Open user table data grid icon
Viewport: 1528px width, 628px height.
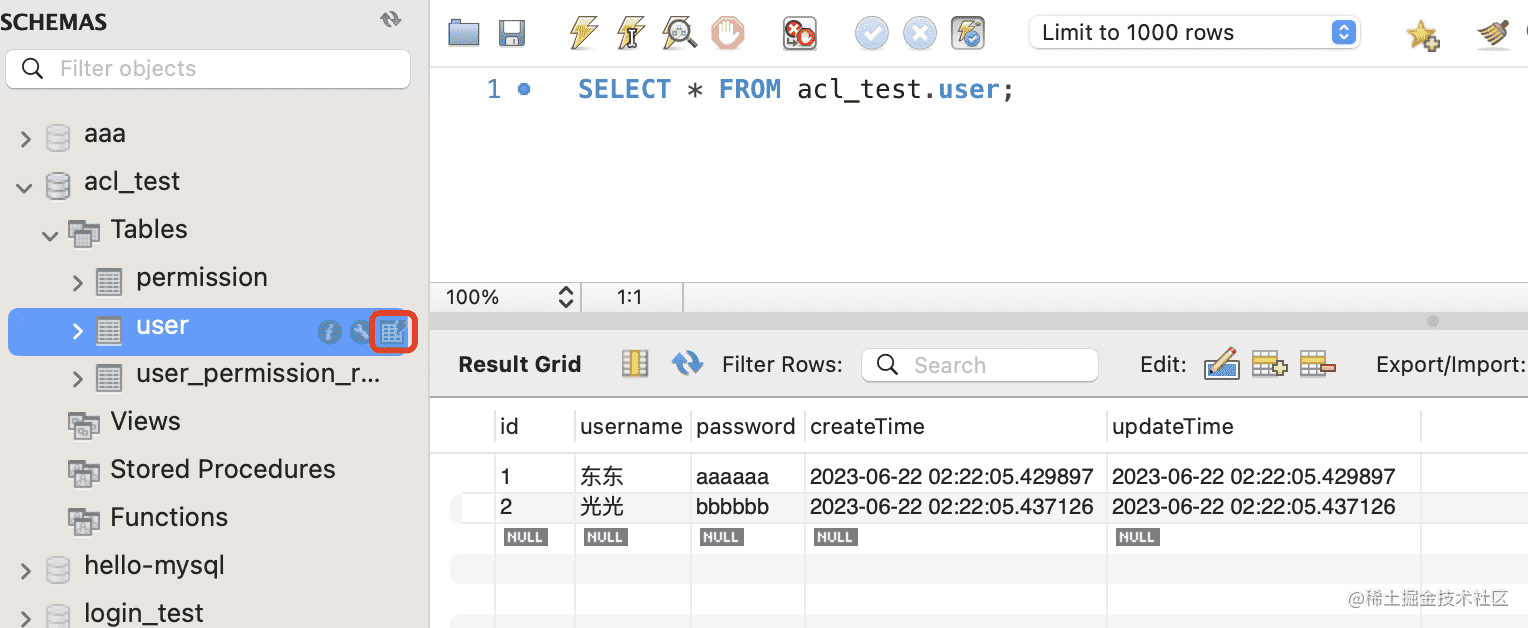pyautogui.click(x=393, y=332)
